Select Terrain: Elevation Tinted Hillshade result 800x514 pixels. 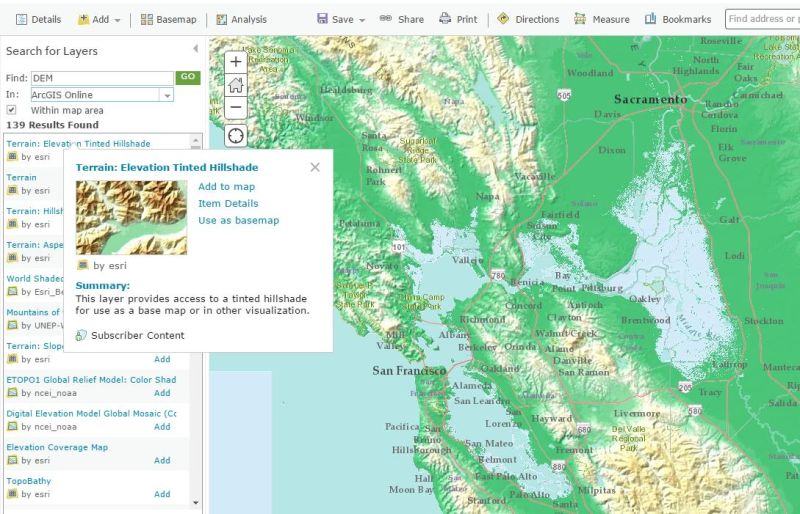pyautogui.click(x=78, y=144)
